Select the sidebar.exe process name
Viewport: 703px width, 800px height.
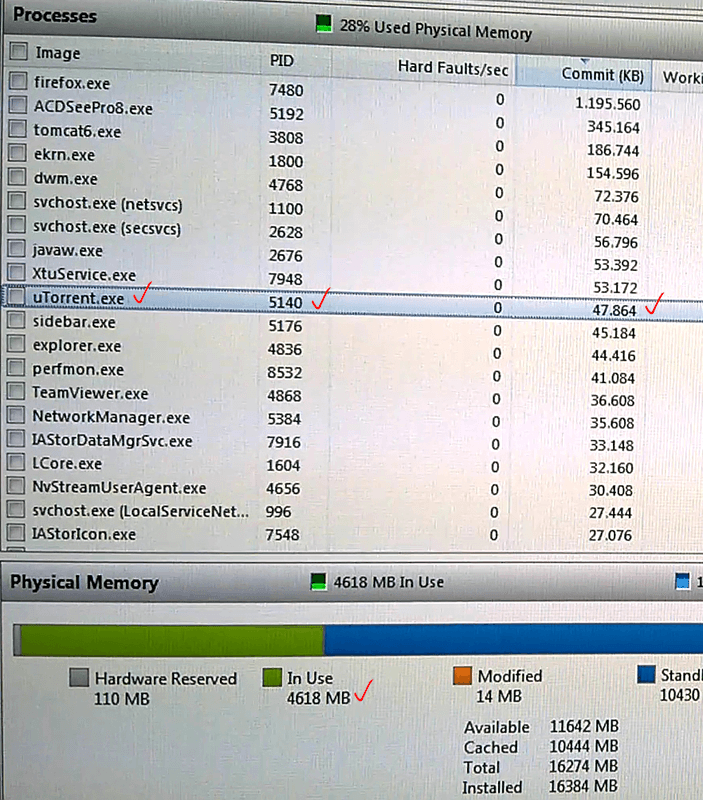pyautogui.click(x=74, y=322)
